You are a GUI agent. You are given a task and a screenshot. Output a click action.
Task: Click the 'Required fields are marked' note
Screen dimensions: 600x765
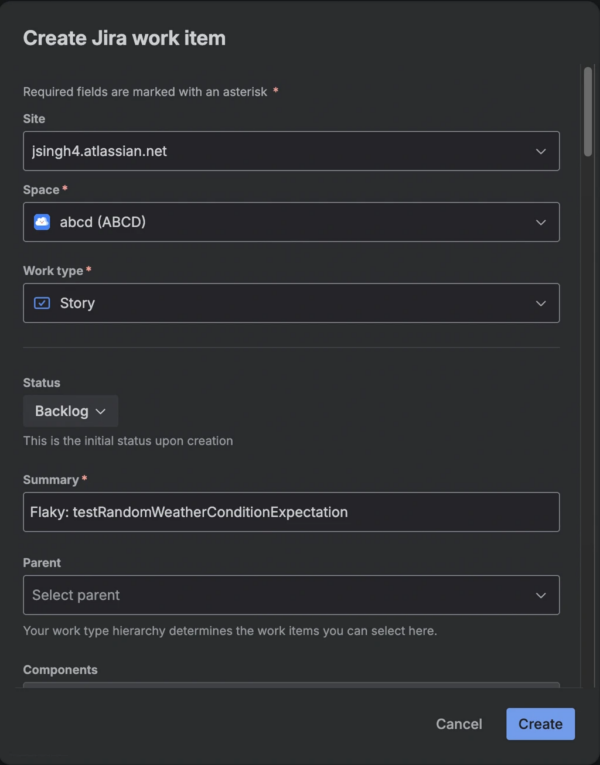150,92
